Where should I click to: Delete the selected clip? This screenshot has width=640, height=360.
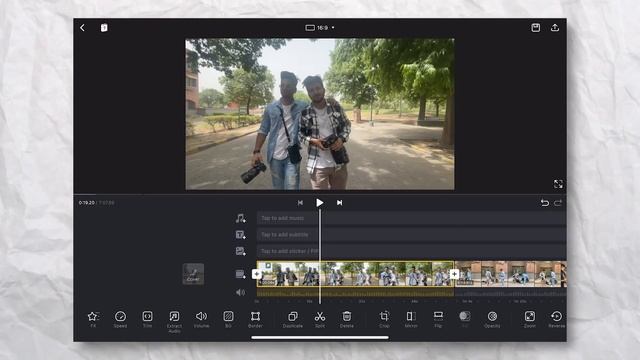click(347, 319)
